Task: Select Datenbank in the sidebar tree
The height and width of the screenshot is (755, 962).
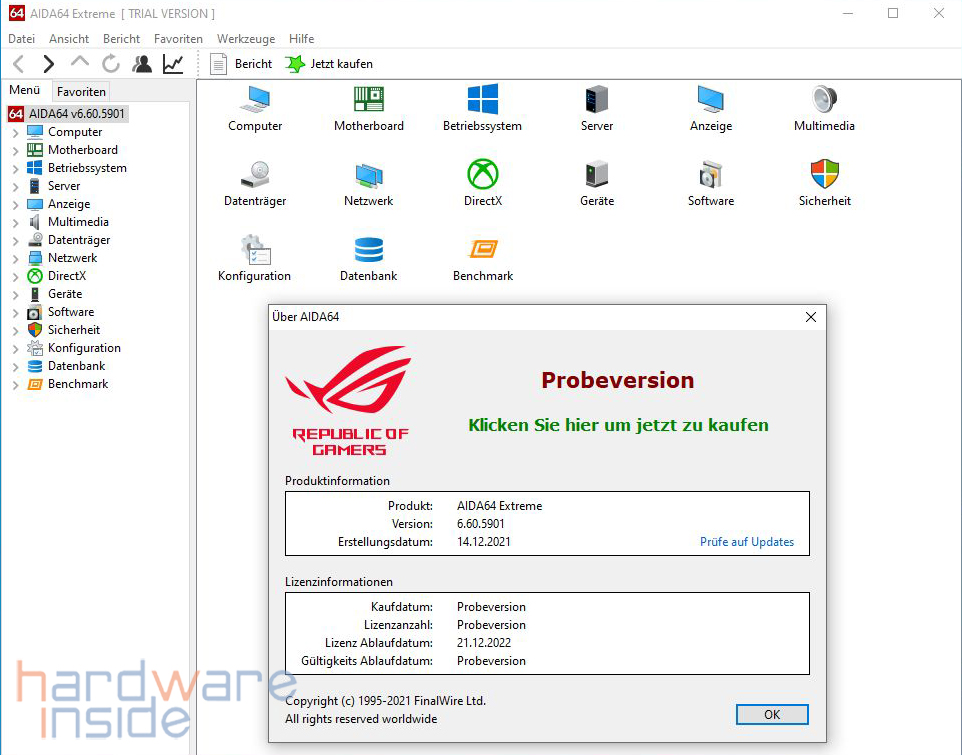Action: [x=77, y=366]
